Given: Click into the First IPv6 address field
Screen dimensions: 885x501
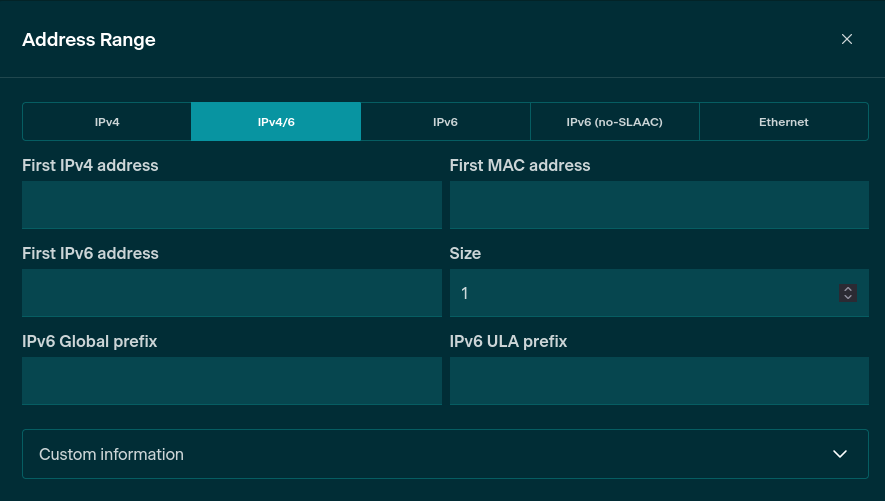Looking at the screenshot, I should pyautogui.click(x=231, y=293).
